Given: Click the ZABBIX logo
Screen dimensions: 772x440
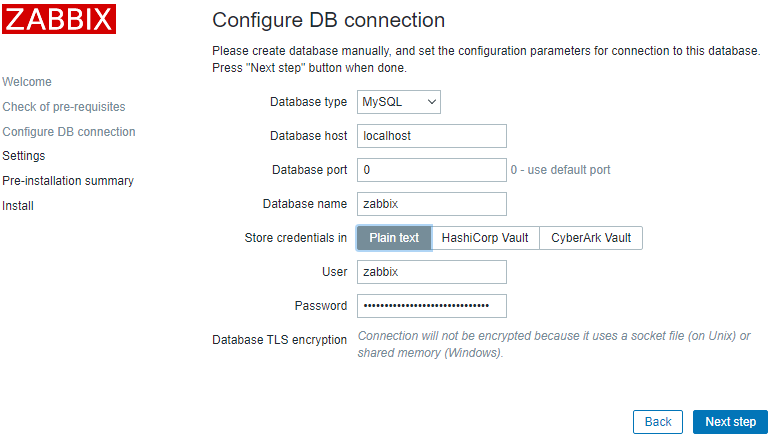Looking at the screenshot, I should [x=59, y=19].
